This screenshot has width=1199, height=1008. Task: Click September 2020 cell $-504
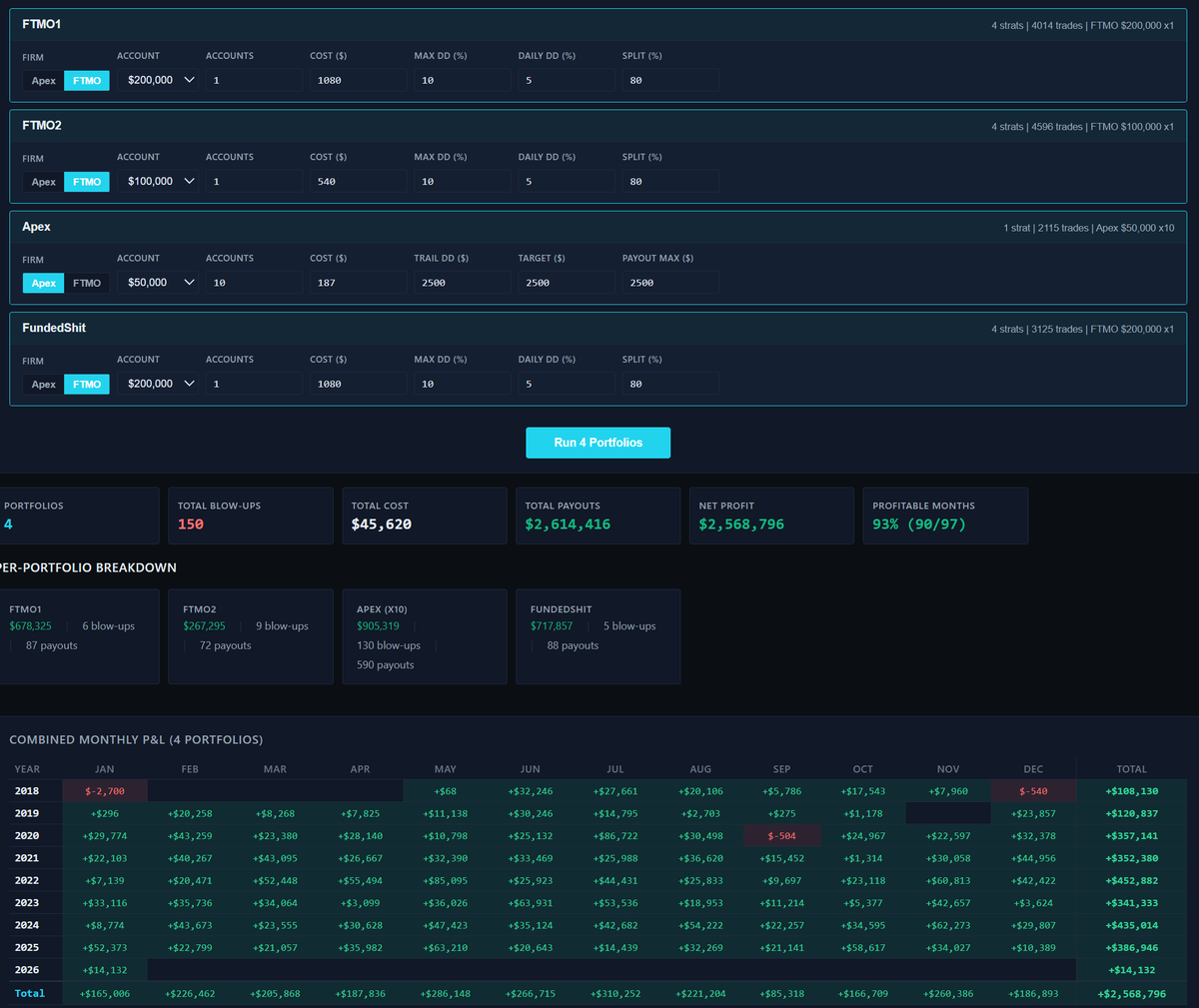click(781, 836)
